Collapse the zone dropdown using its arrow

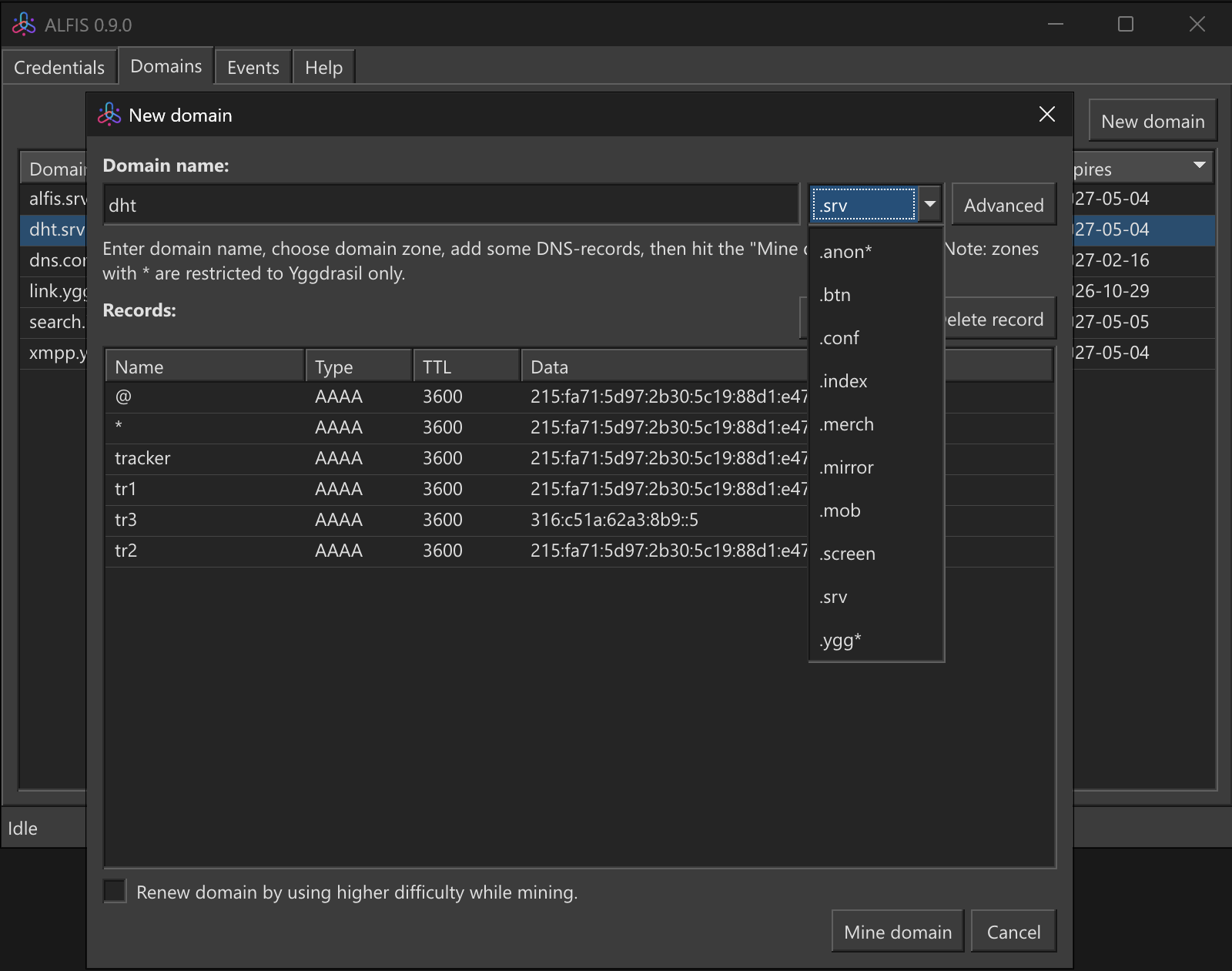pyautogui.click(x=930, y=204)
